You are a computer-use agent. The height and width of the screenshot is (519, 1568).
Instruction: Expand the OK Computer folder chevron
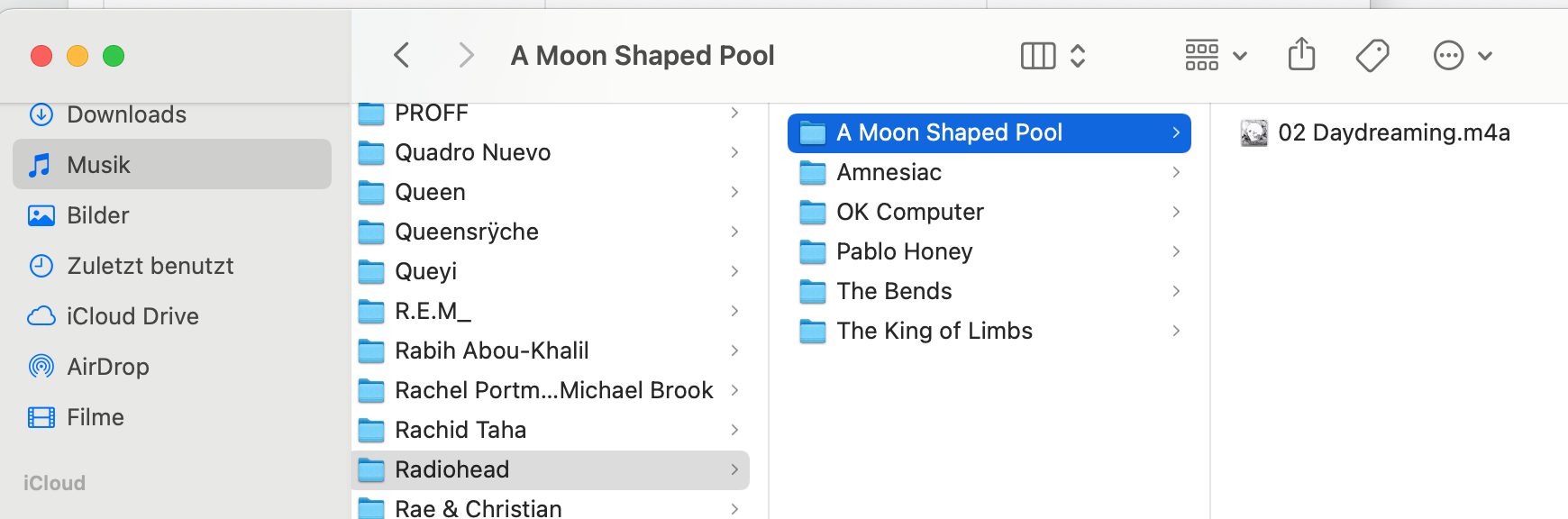[1176, 212]
